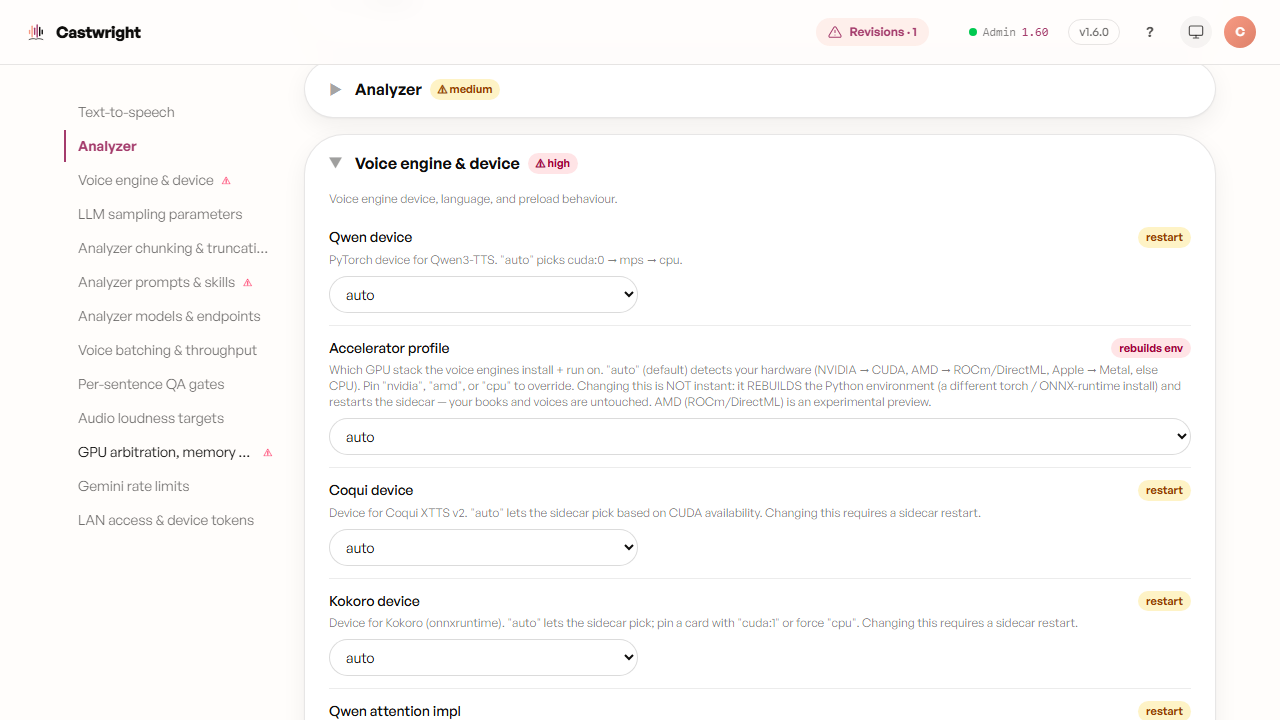Open LAN access & device tokens sidebar item

pyautogui.click(x=166, y=520)
